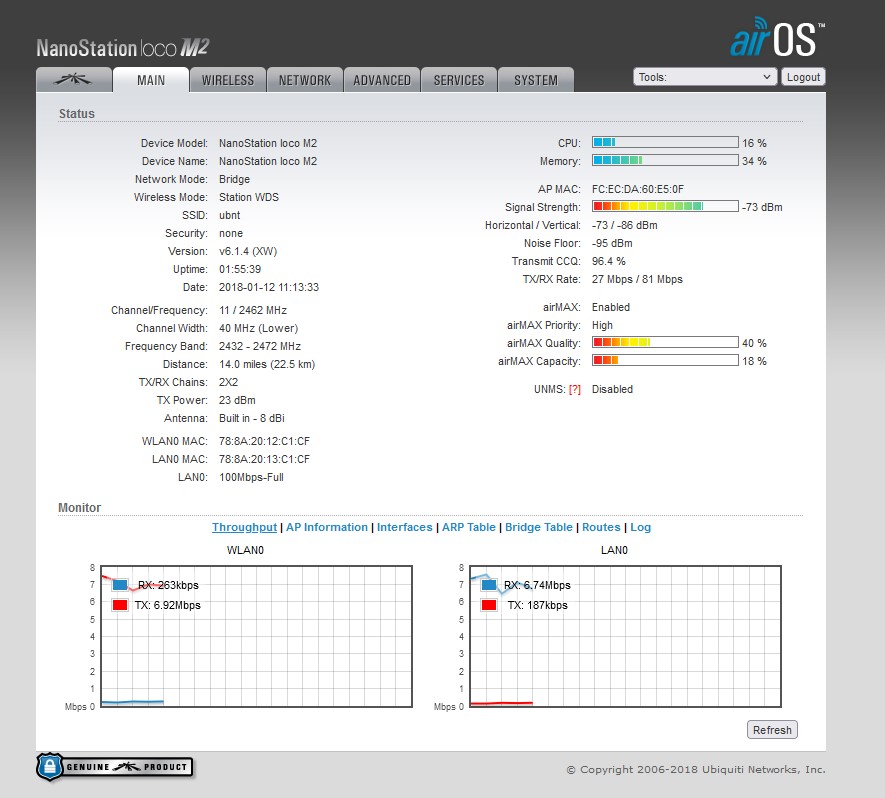Click the Distance value 14.0 miles
The image size is (885, 798).
click(267, 365)
